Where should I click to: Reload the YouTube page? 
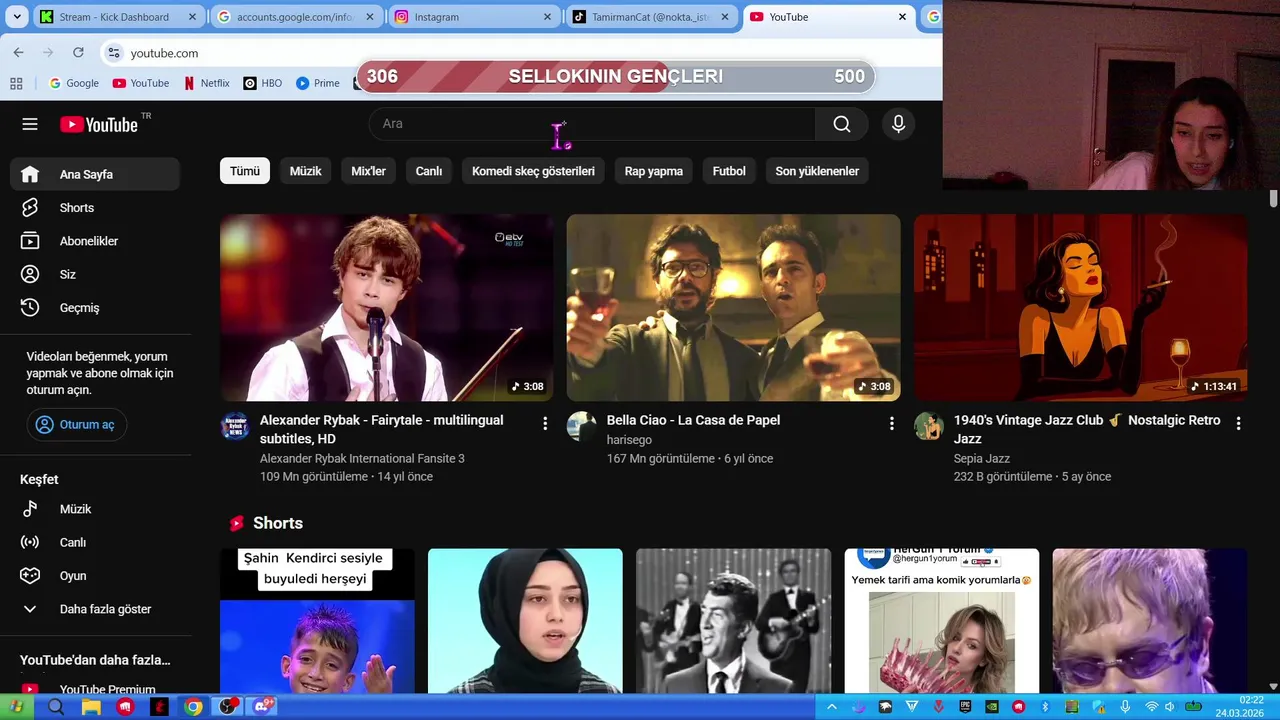78,53
